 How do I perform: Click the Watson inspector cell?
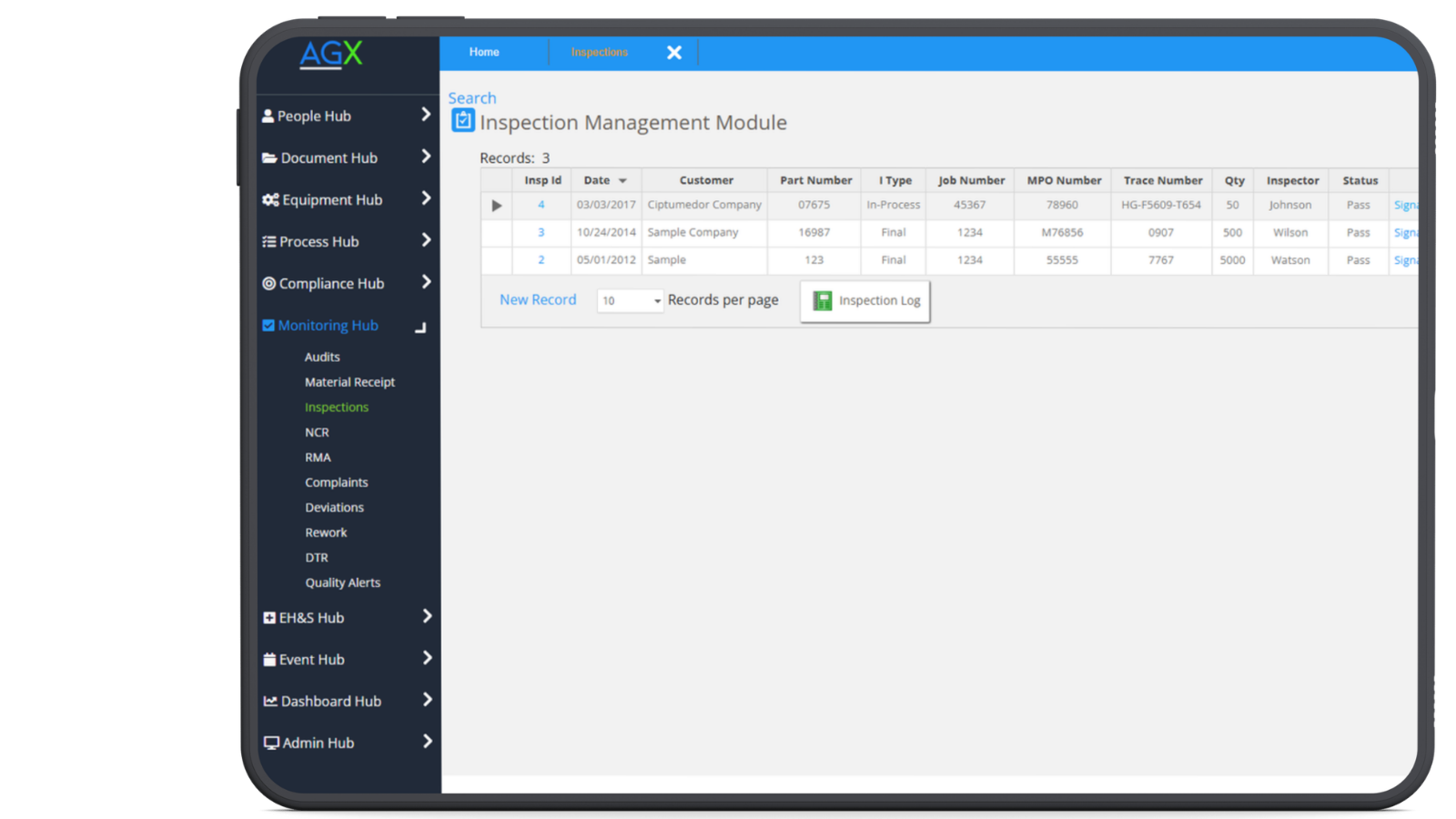(x=1290, y=259)
